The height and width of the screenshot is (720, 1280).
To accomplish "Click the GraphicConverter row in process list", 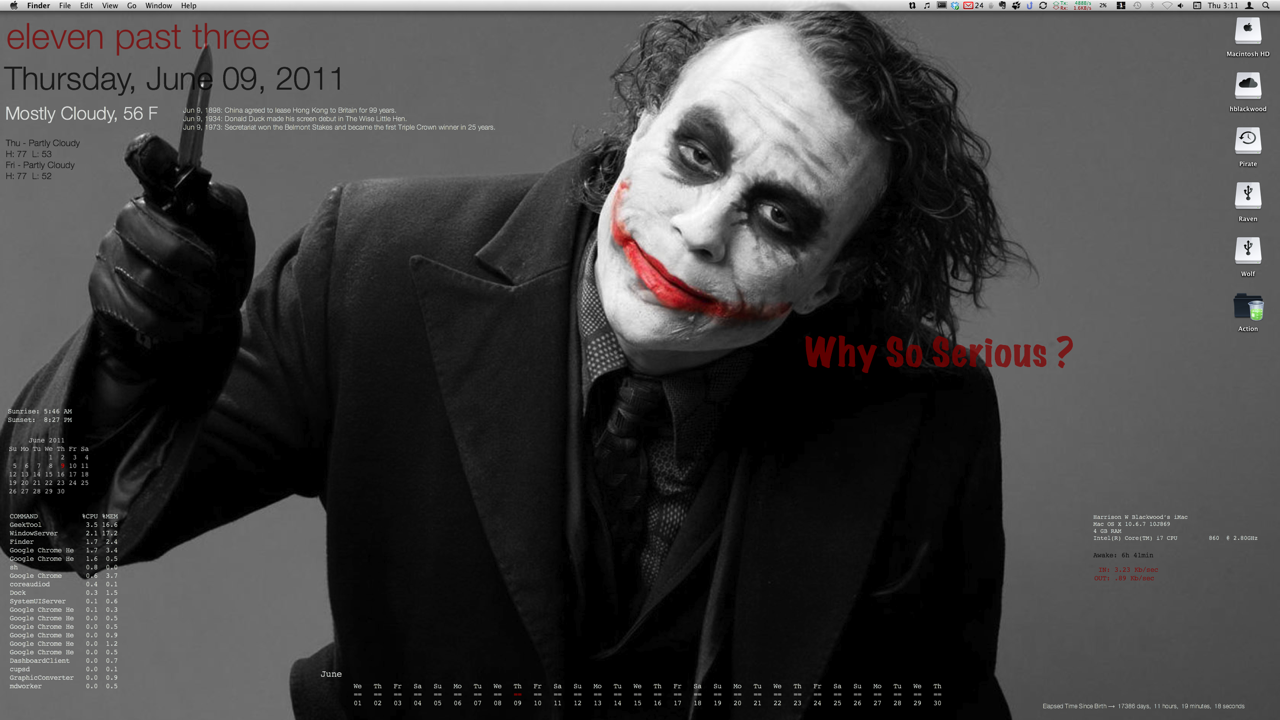I will [63, 678].
